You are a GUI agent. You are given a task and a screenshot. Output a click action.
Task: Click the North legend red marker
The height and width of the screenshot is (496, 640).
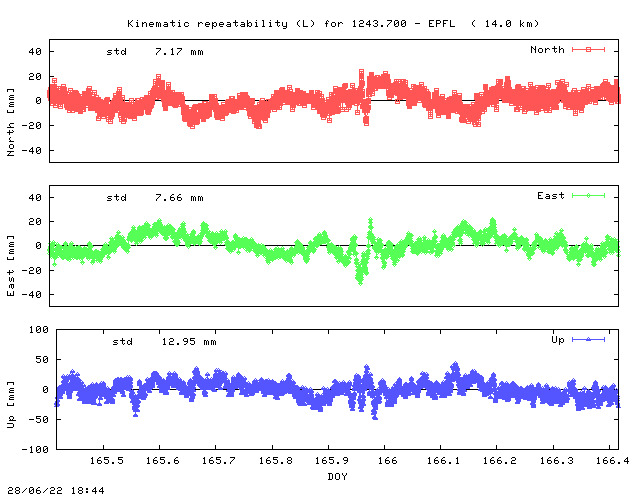coord(588,49)
